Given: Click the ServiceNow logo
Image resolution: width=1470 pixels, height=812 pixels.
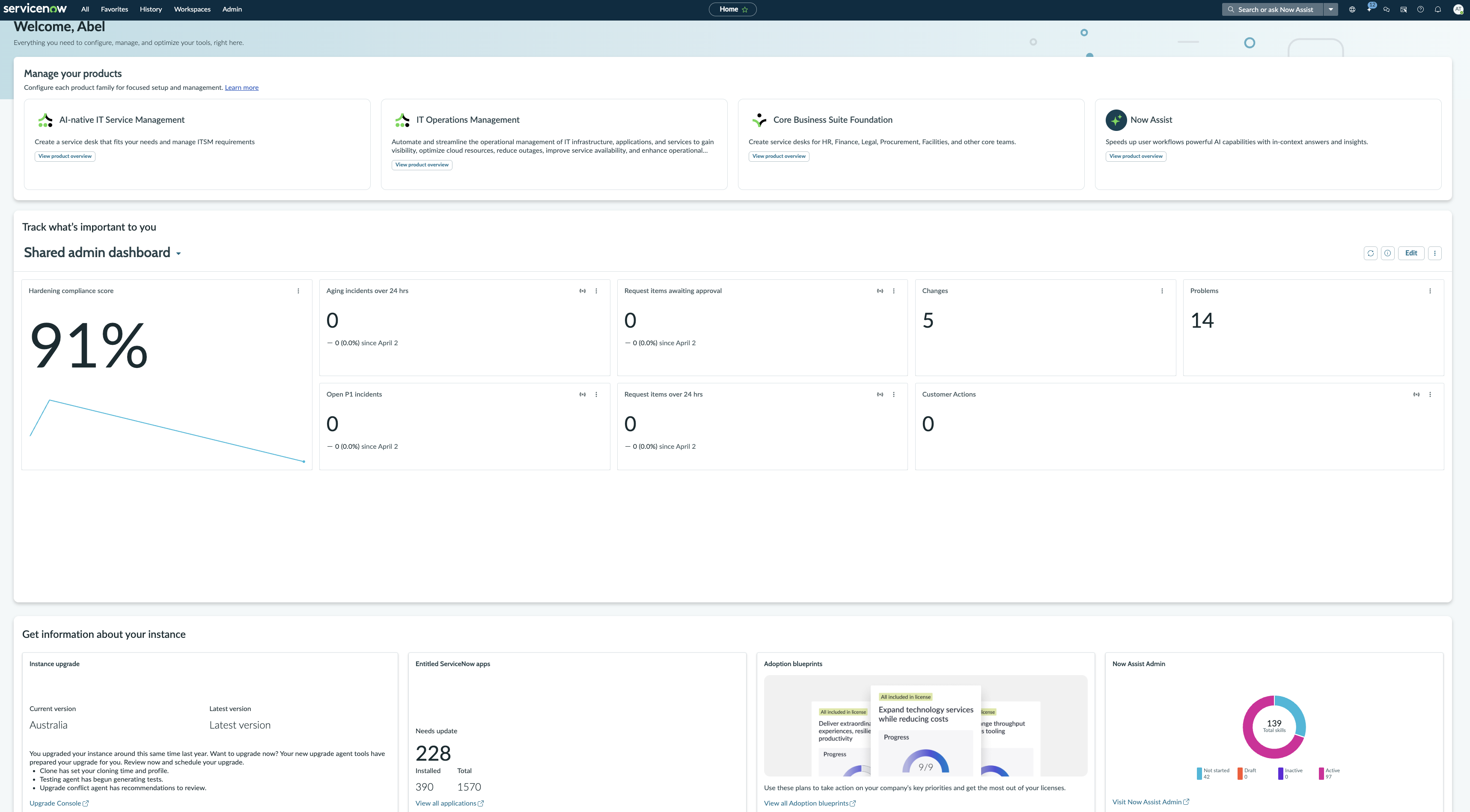Looking at the screenshot, I should [x=35, y=9].
